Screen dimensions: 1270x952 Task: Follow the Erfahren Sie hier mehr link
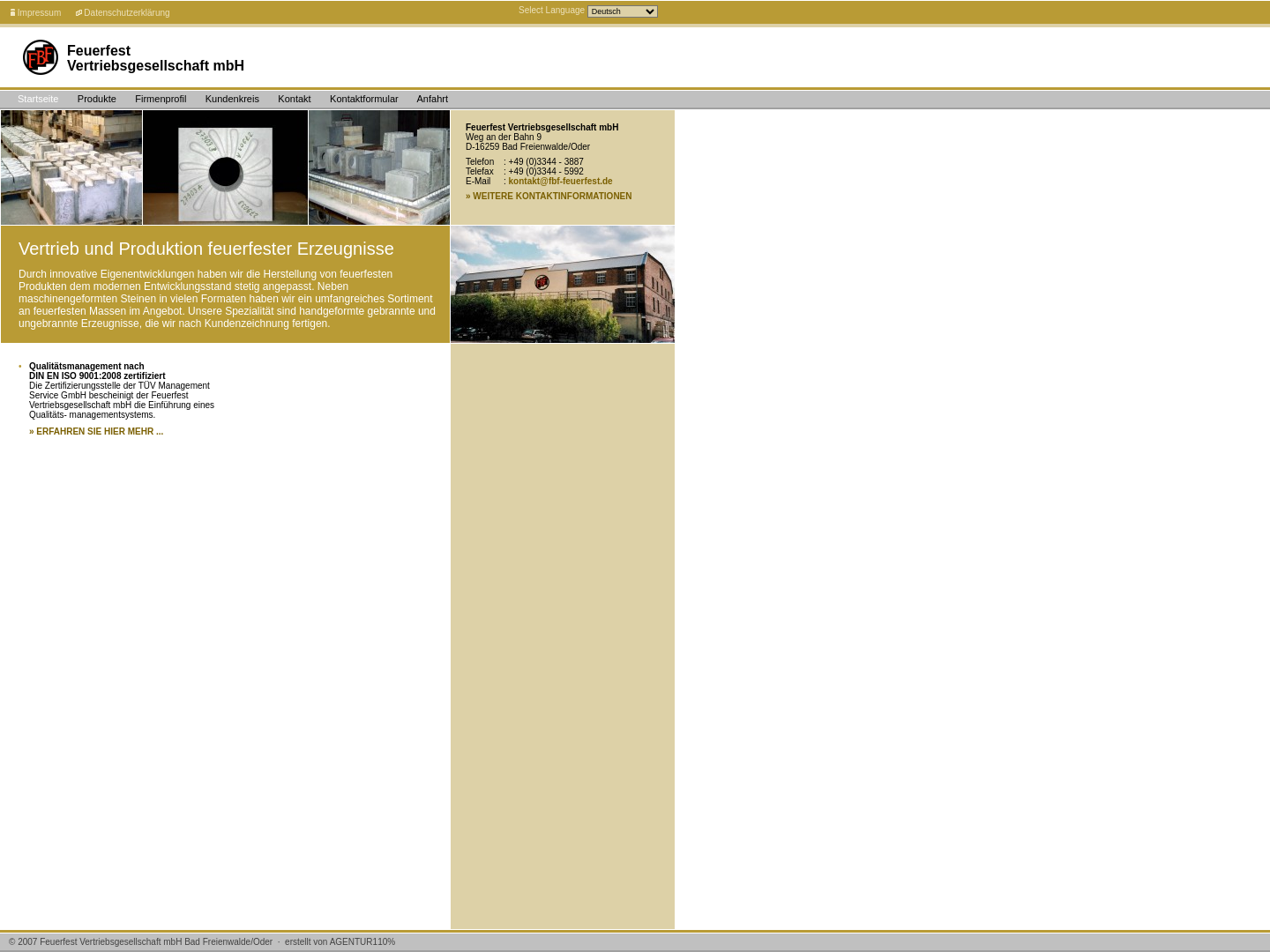point(96,432)
